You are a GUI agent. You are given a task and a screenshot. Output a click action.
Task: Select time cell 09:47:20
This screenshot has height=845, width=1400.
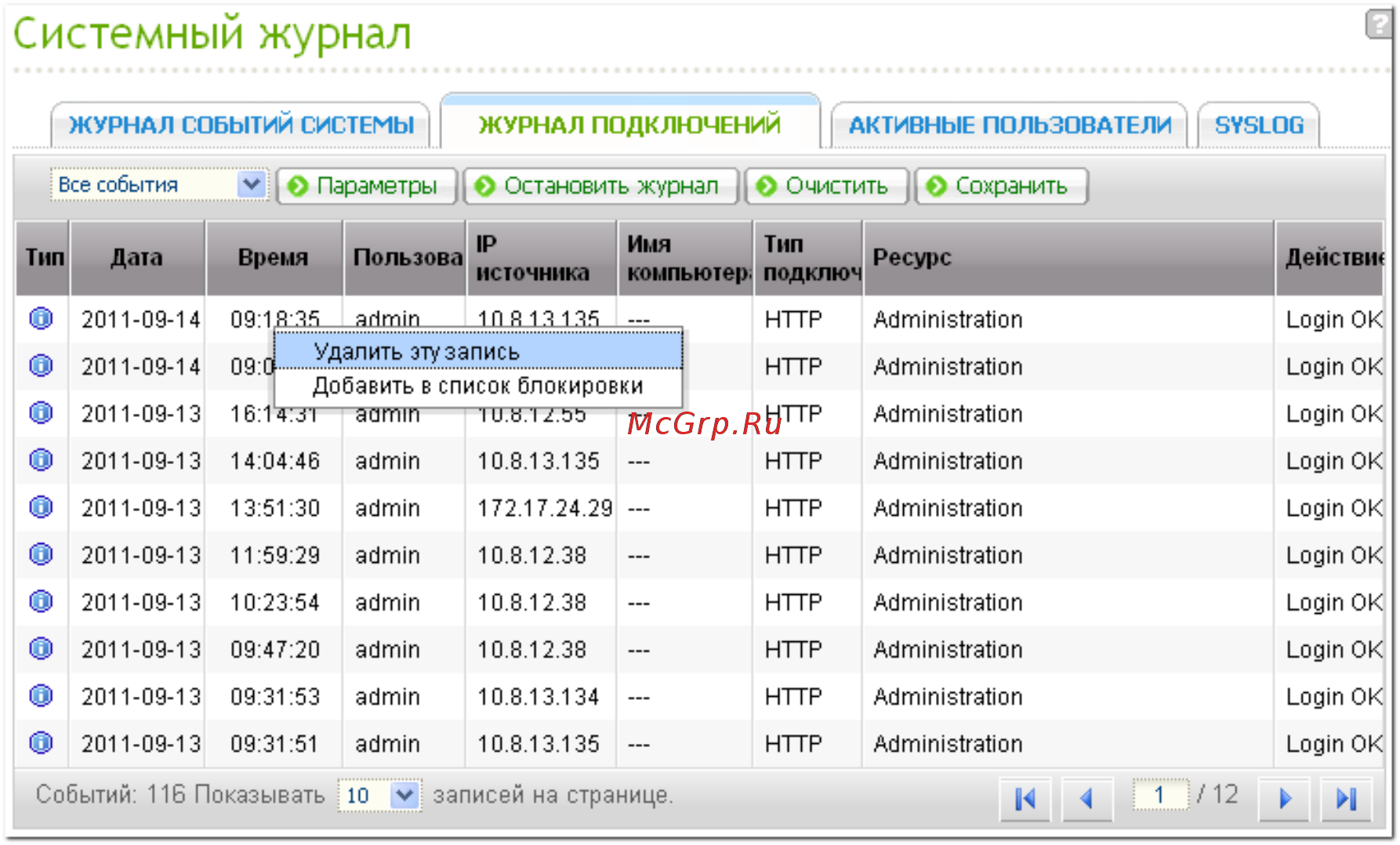click(x=274, y=649)
